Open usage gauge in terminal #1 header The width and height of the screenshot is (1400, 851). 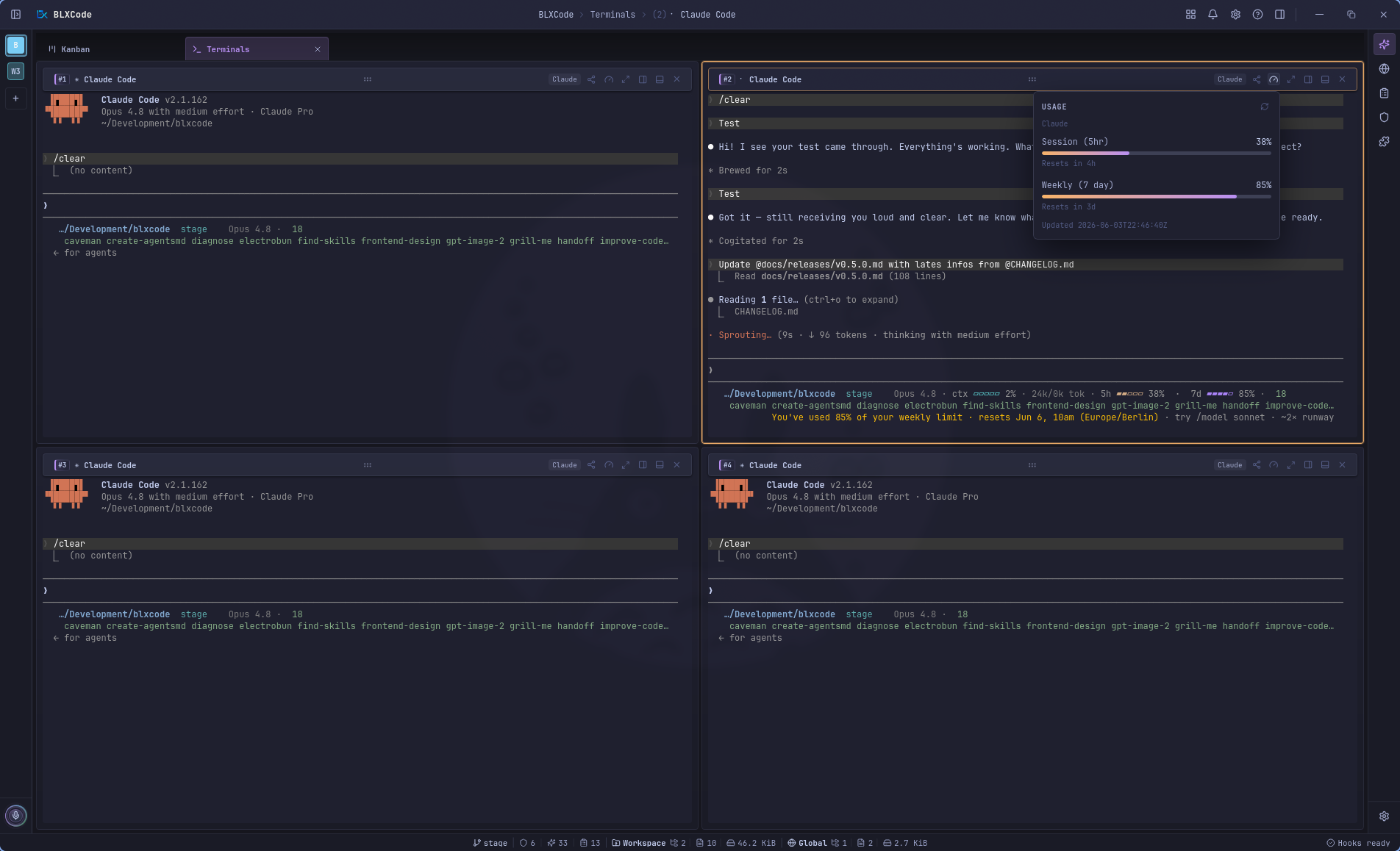click(x=609, y=79)
